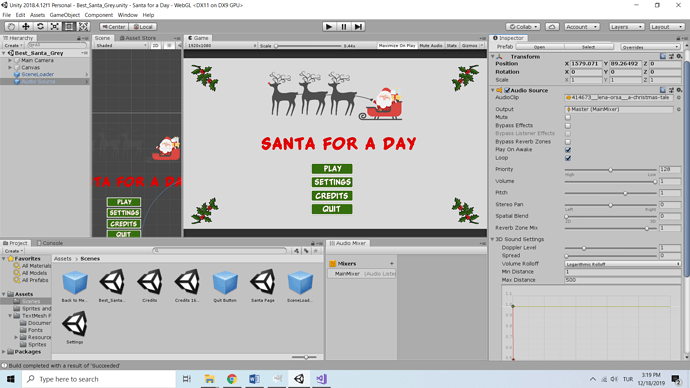Click Output mixer object picker circle

pos(679,109)
